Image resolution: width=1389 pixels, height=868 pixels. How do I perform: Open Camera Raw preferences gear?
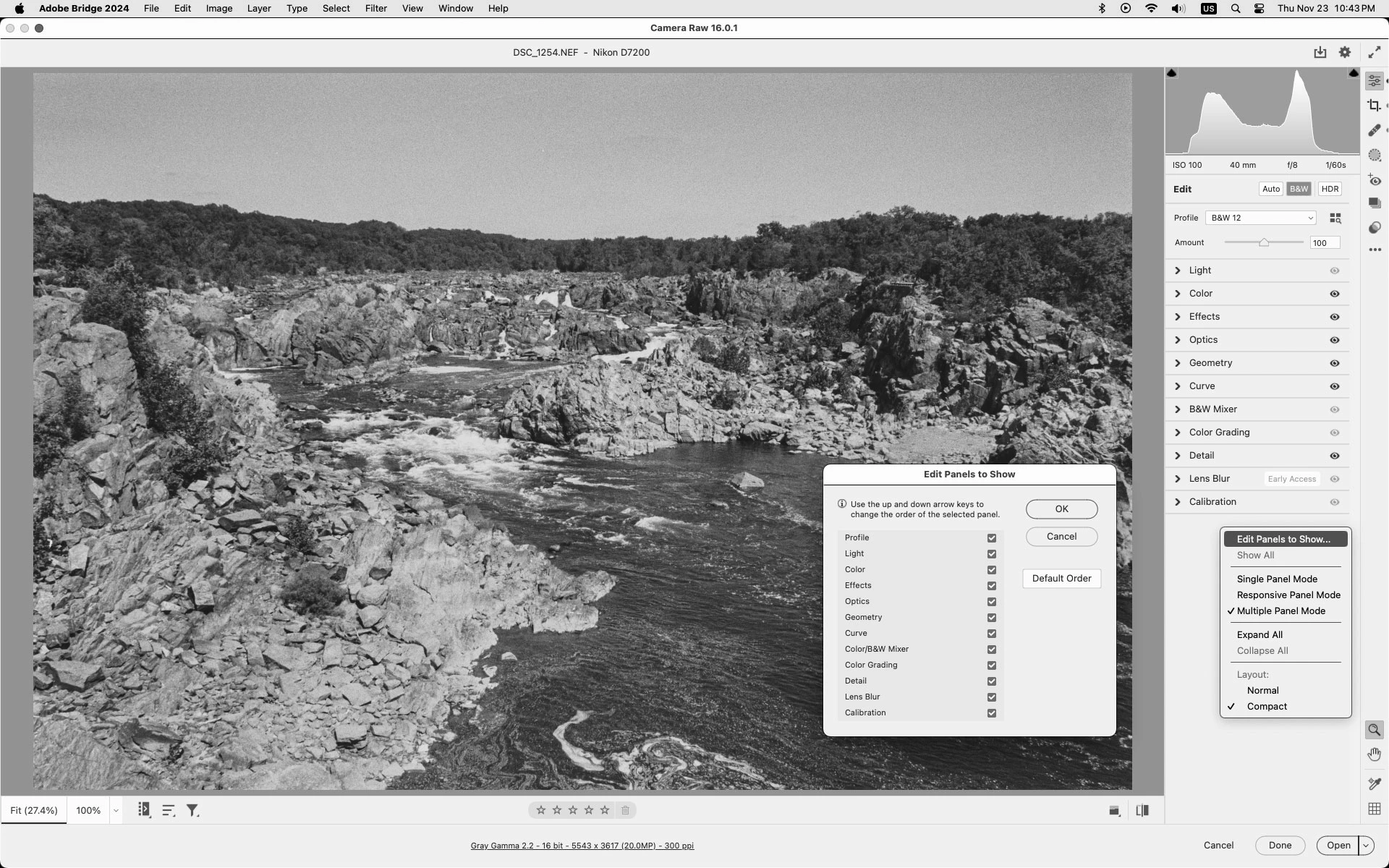(x=1344, y=52)
